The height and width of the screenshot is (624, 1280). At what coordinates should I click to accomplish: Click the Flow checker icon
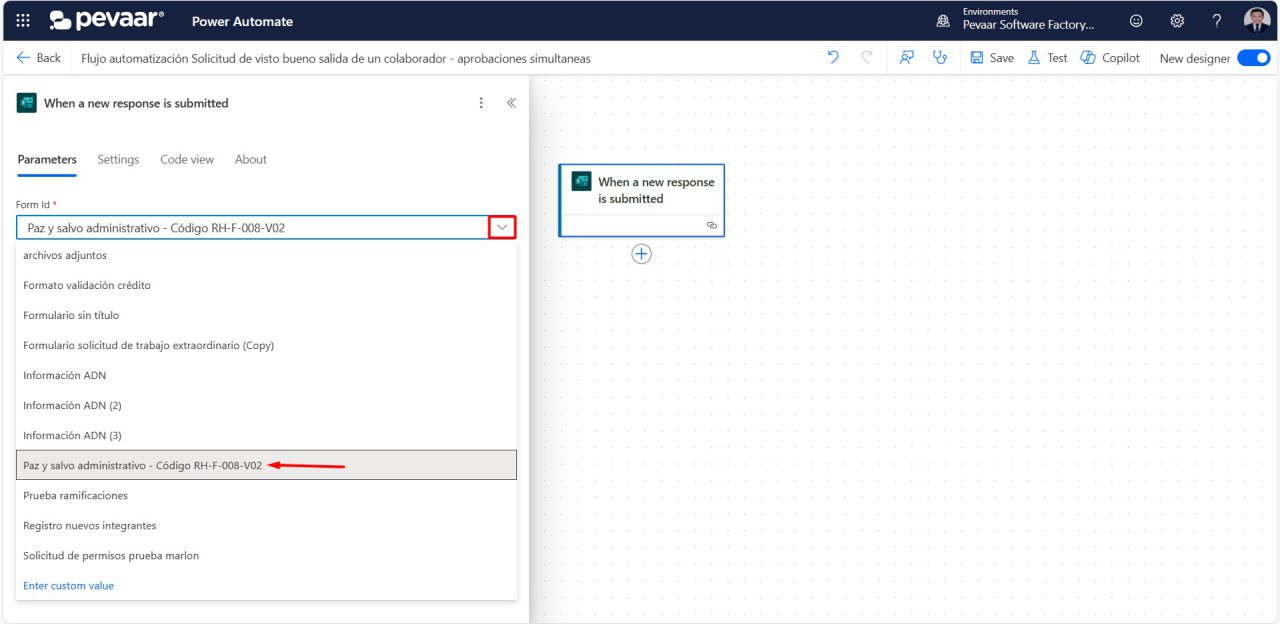pos(906,58)
